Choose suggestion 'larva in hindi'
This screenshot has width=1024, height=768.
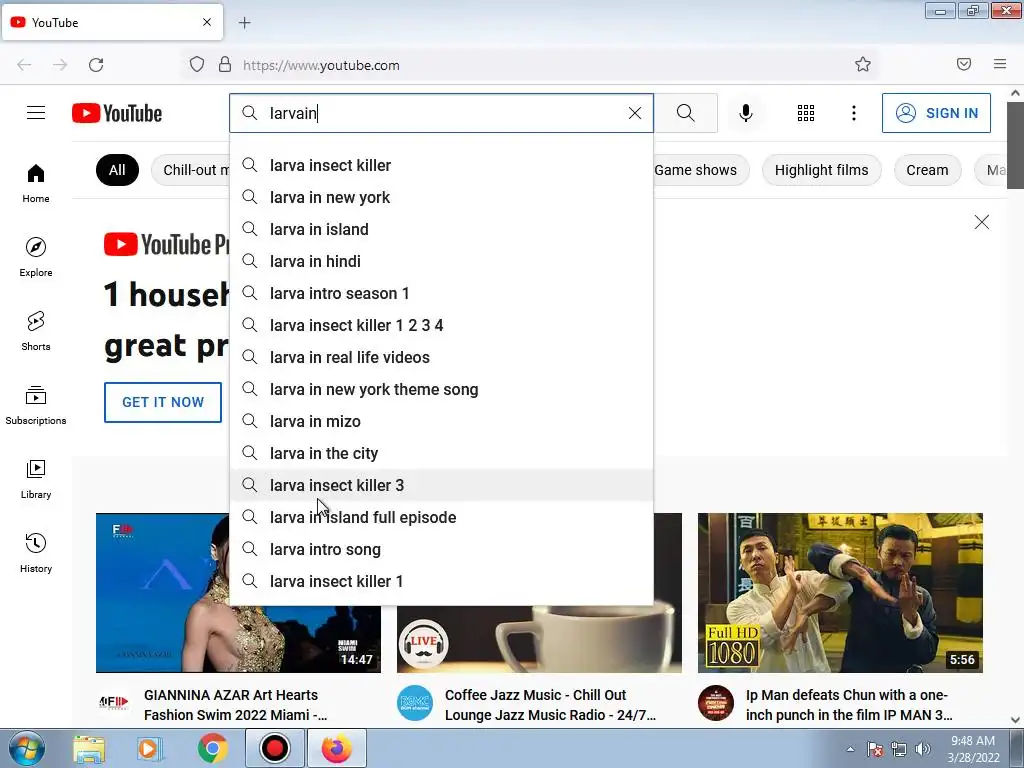[x=441, y=261]
